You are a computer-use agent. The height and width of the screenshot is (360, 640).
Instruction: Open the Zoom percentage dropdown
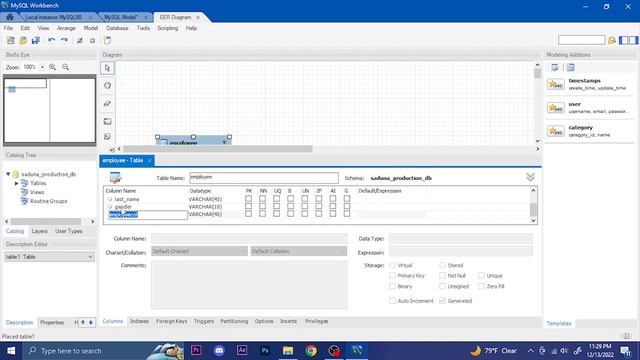(x=42, y=67)
